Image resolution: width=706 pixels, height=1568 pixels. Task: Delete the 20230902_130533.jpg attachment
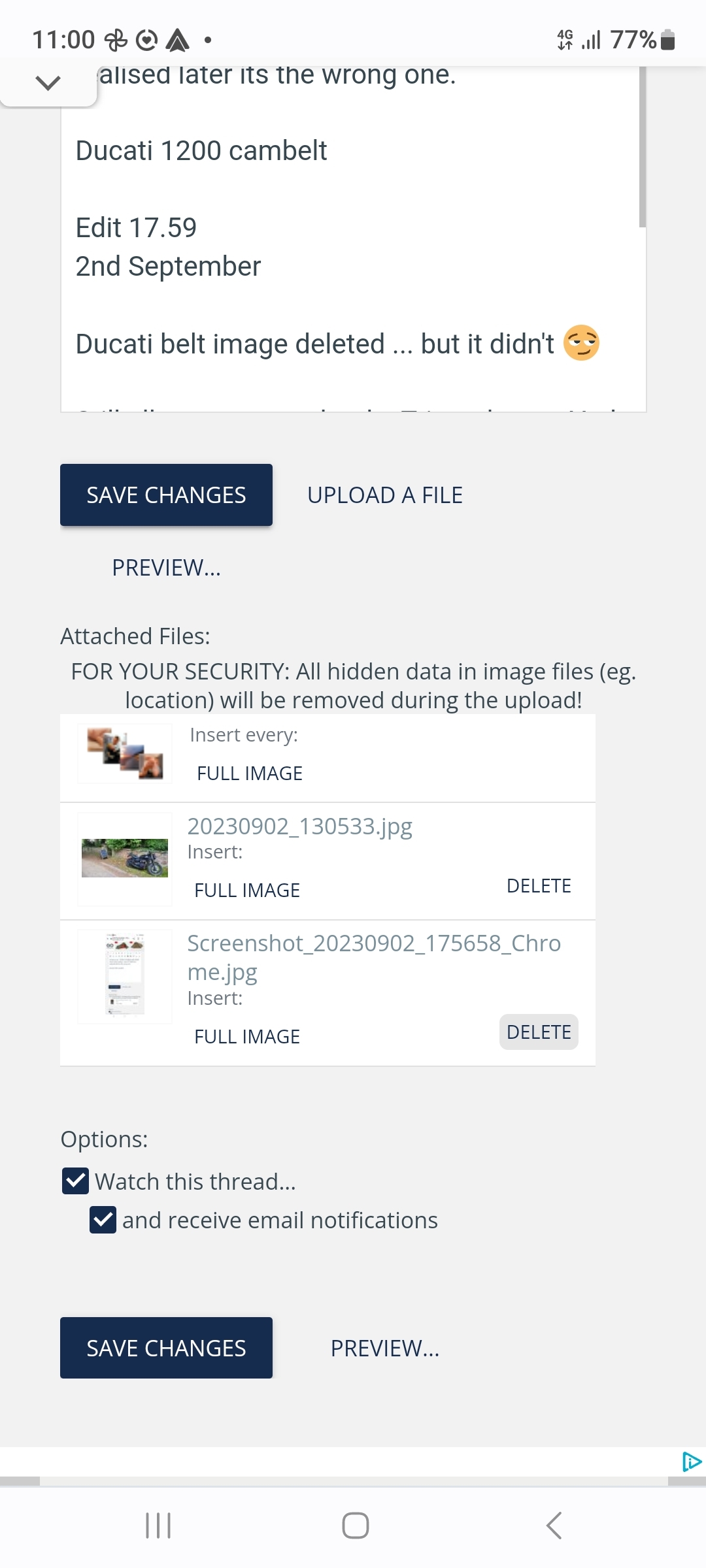click(x=539, y=886)
